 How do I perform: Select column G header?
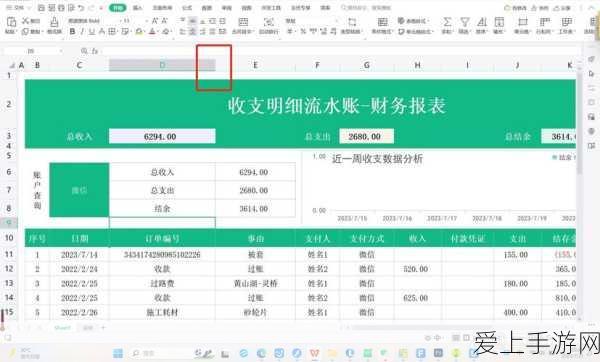coord(367,65)
